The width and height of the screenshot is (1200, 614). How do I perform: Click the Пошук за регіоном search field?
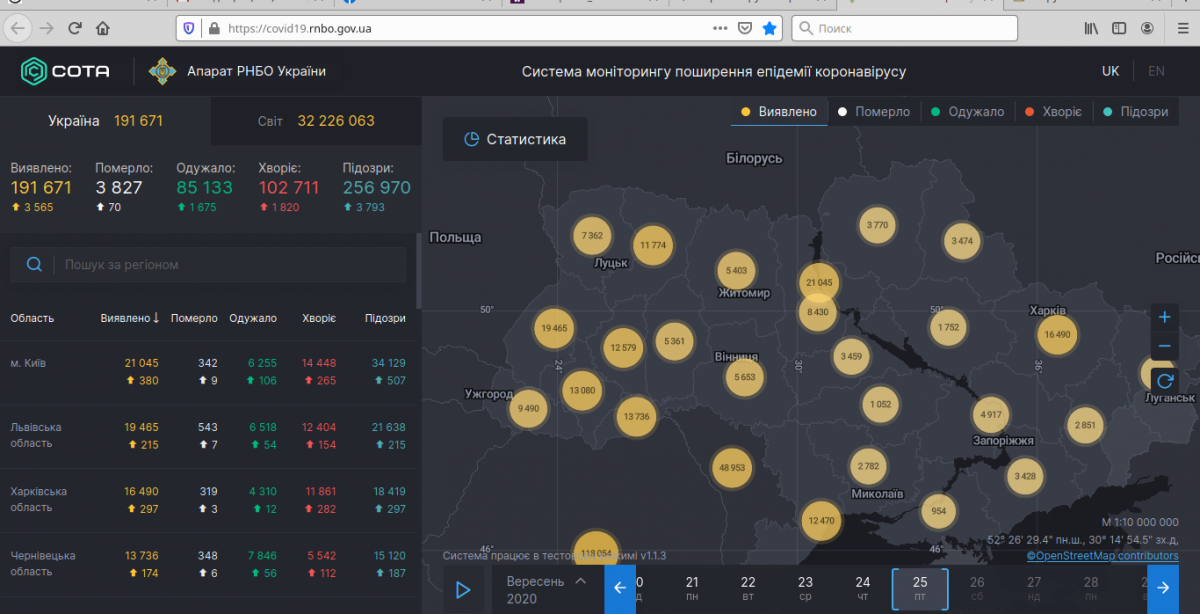click(x=208, y=265)
